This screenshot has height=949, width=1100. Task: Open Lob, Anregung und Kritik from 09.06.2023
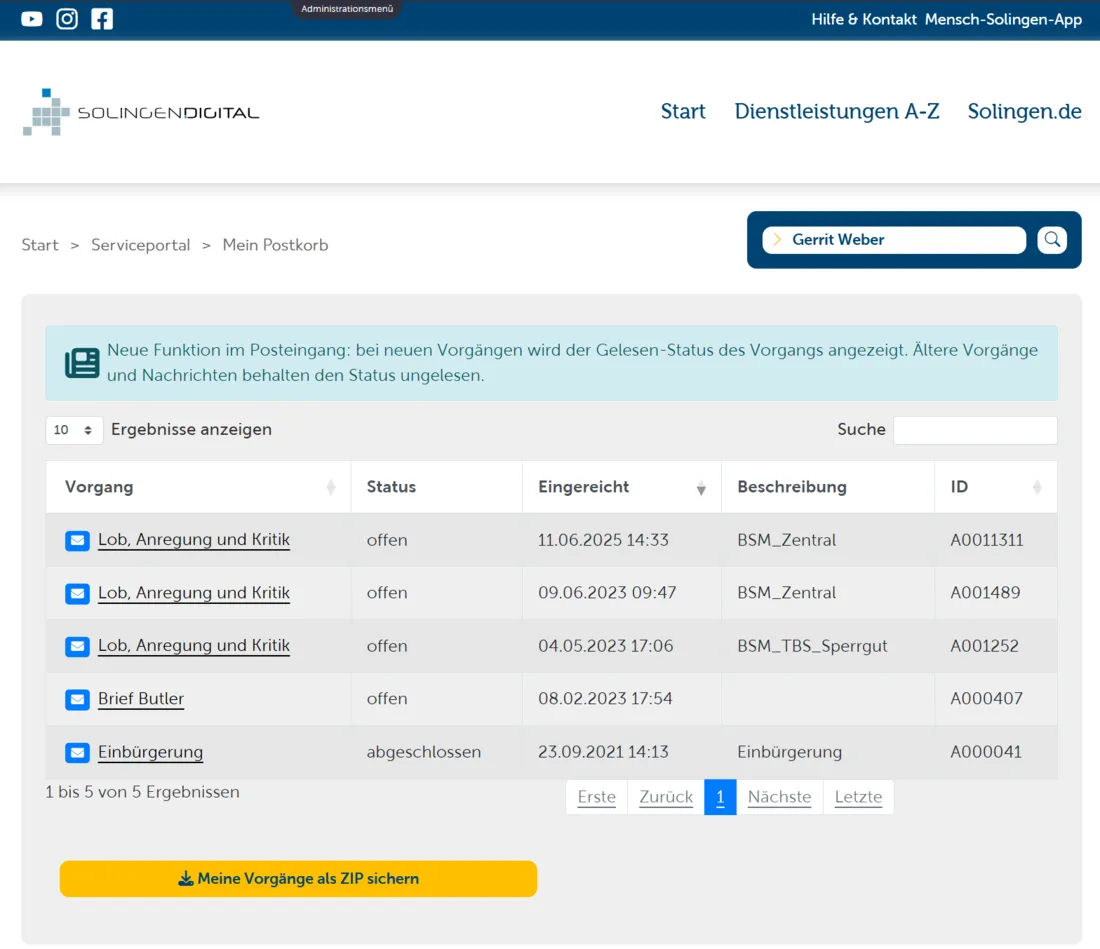pos(194,593)
